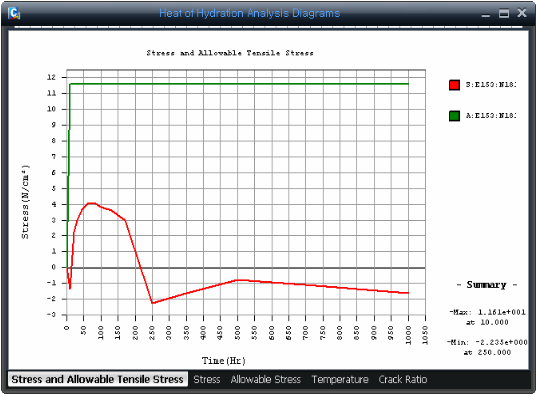This screenshot has width=537, height=395.
Task: Select the Temperature tab
Action: (x=340, y=379)
